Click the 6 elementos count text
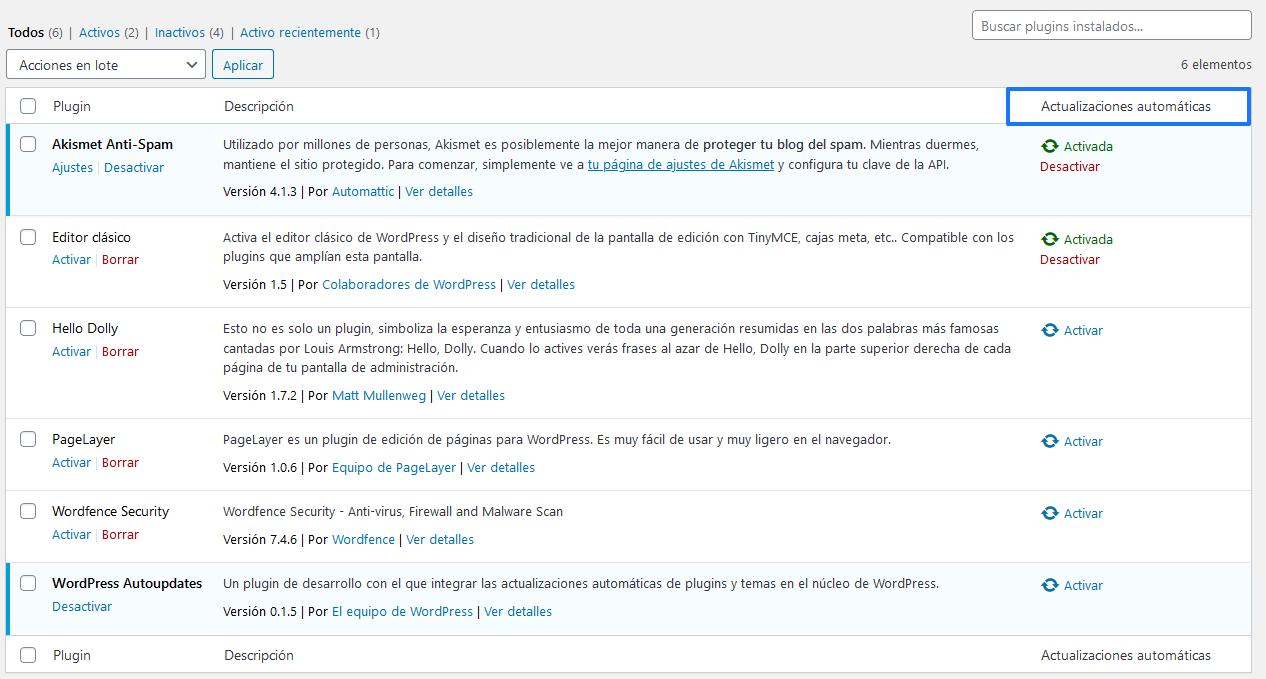 click(1216, 64)
